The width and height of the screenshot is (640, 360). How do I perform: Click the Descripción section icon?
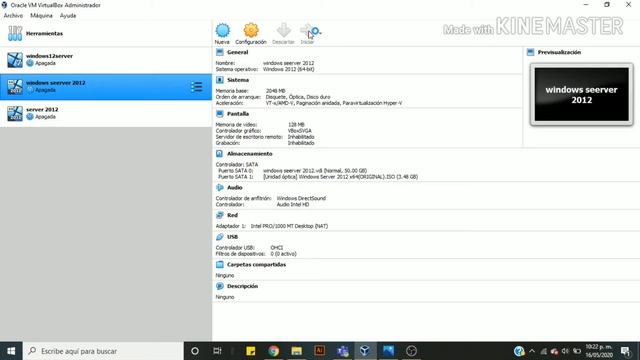(x=220, y=286)
